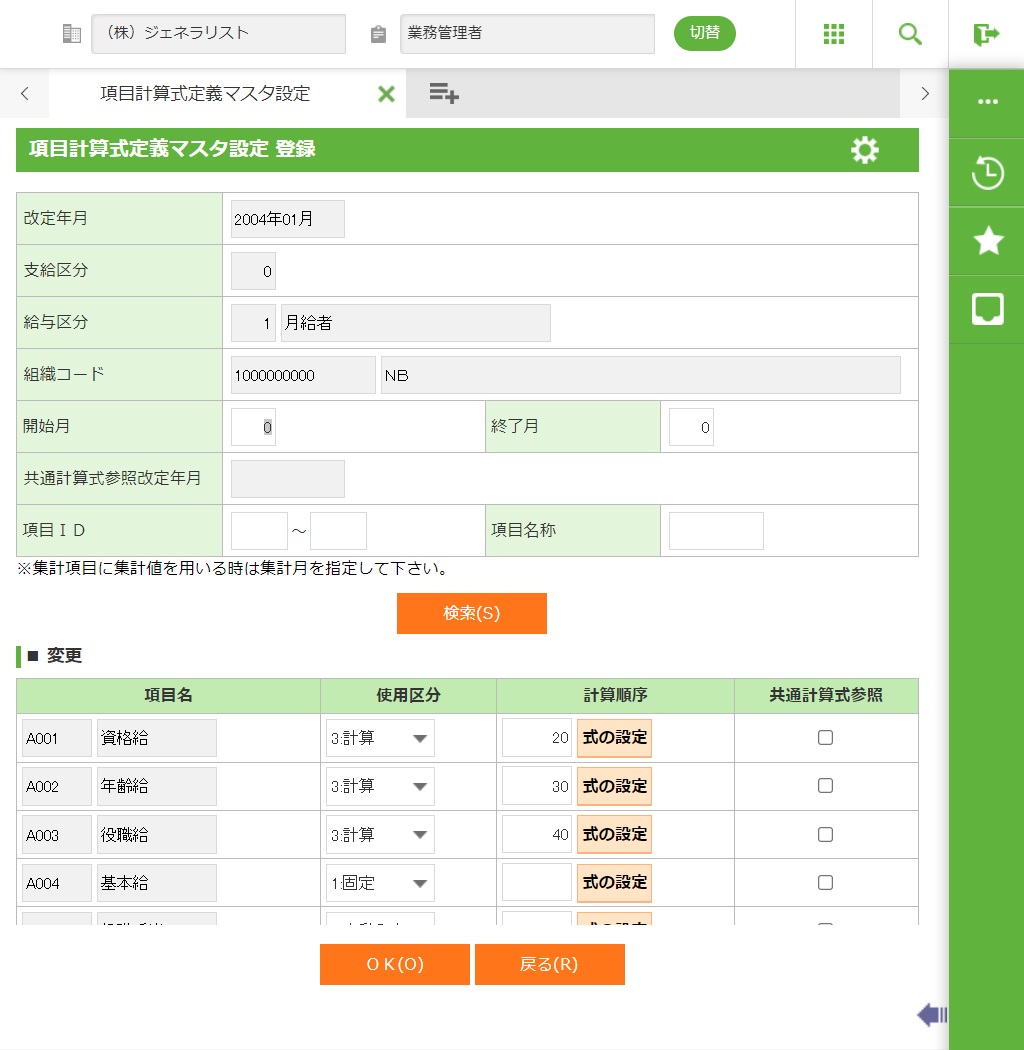Open 使用区分 dropdown showing 1:固定

380,883
